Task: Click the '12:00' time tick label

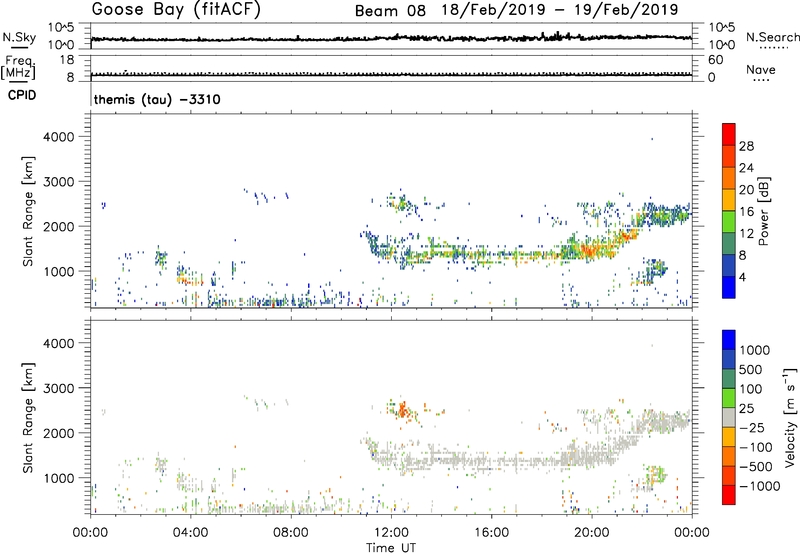Action: tap(391, 533)
